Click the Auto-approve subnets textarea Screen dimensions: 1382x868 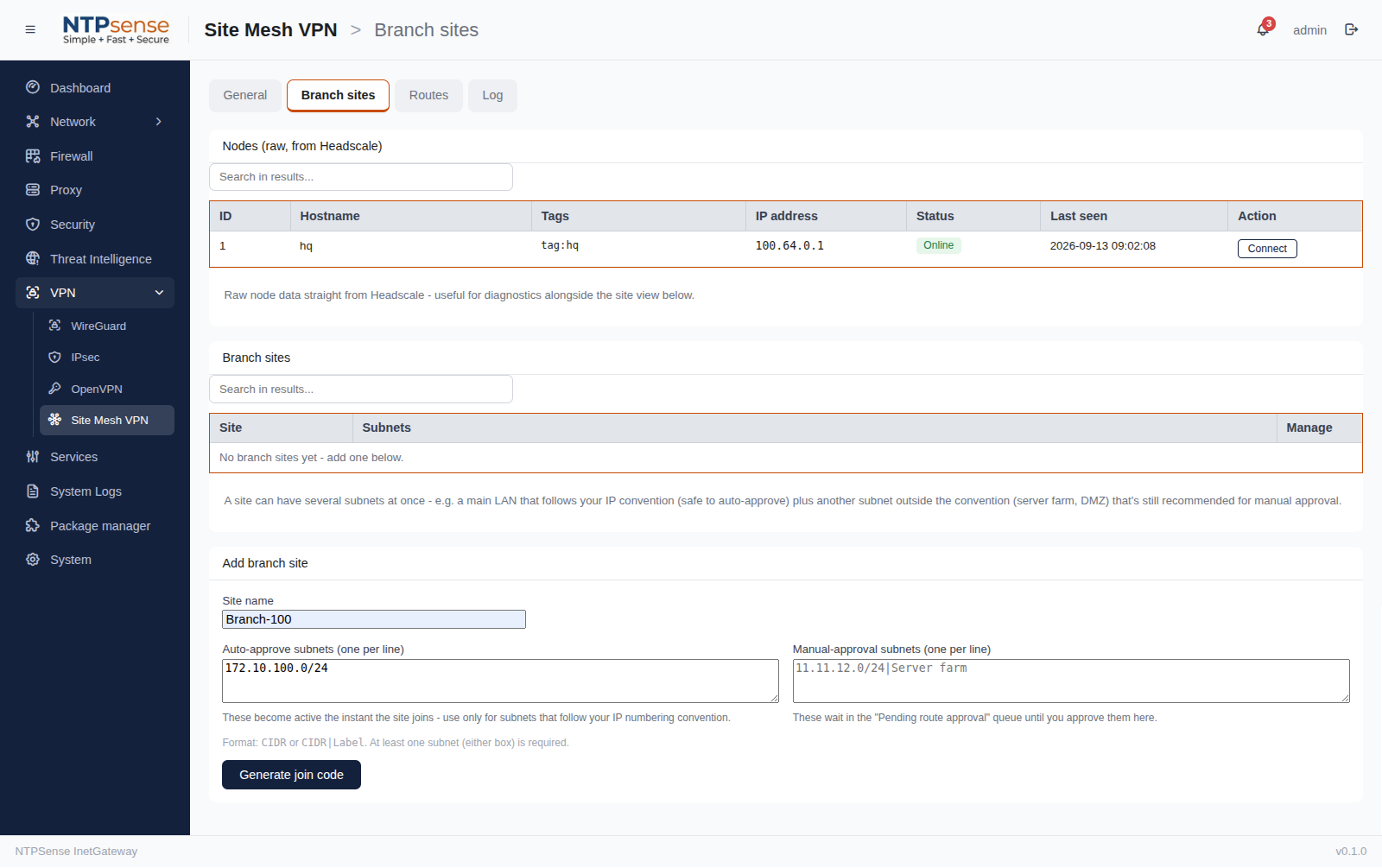(500, 681)
